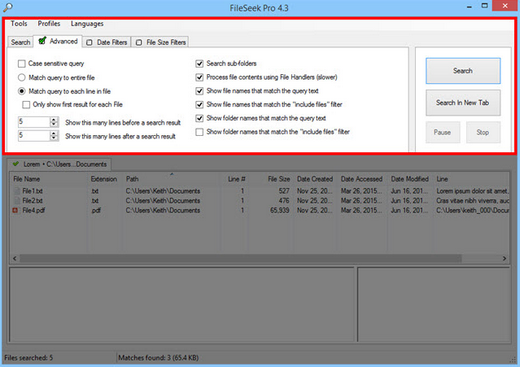Viewport: 520px width, 367px height.
Task: Click the Stop button
Action: click(x=483, y=132)
